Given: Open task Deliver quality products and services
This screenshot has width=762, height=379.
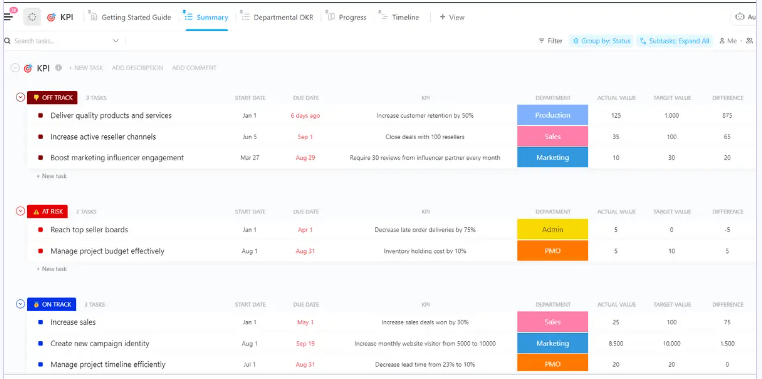Looking at the screenshot, I should tap(111, 116).
